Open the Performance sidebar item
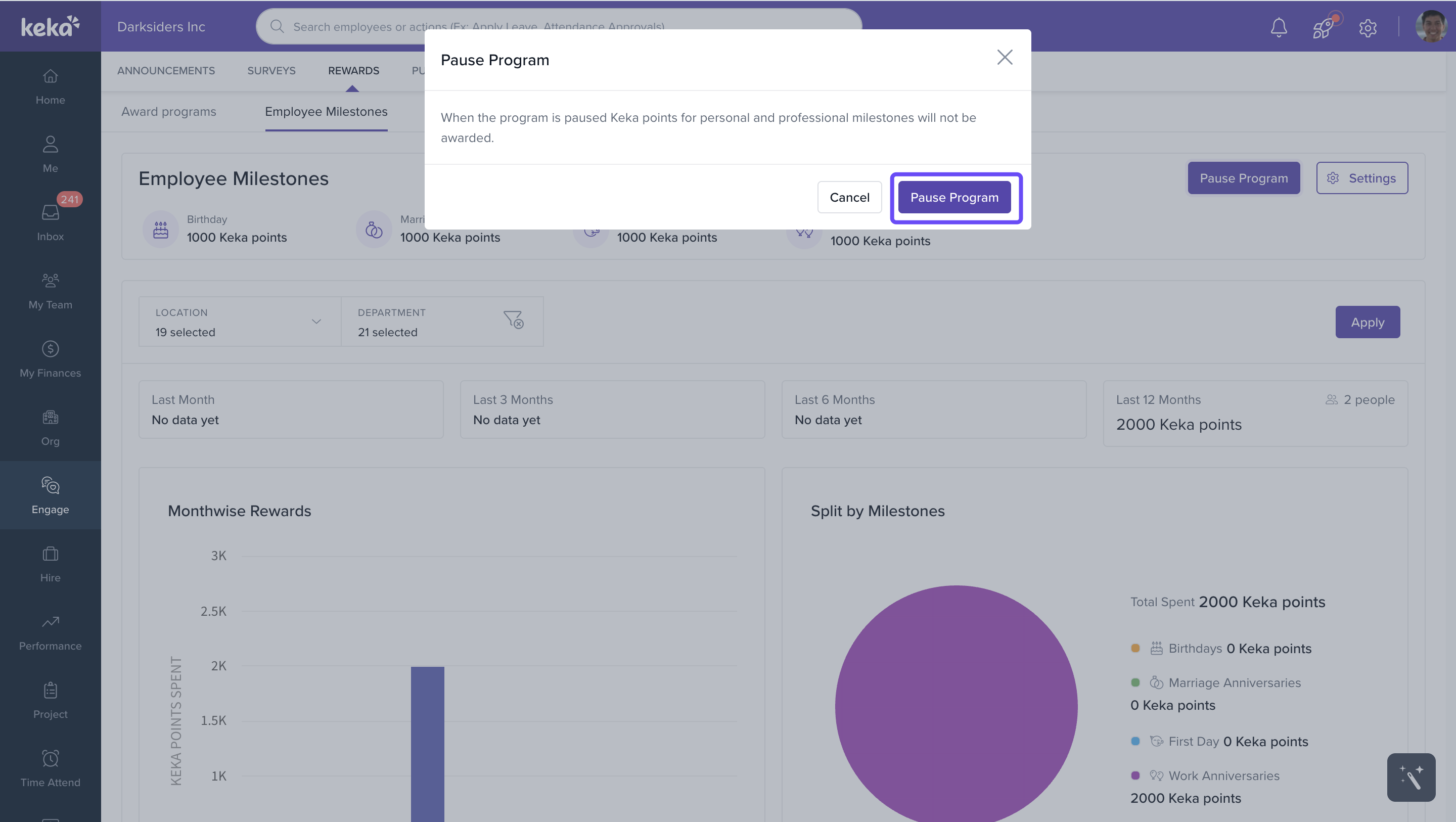Image resolution: width=1456 pixels, height=822 pixels. tap(51, 632)
